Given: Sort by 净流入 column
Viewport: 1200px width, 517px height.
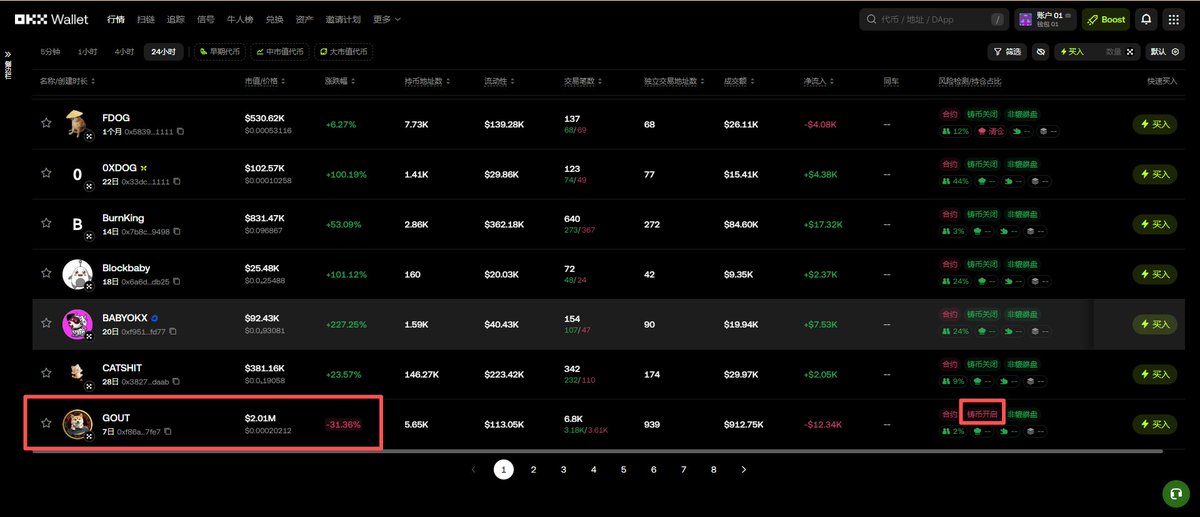Looking at the screenshot, I should pyautogui.click(x=820, y=80).
